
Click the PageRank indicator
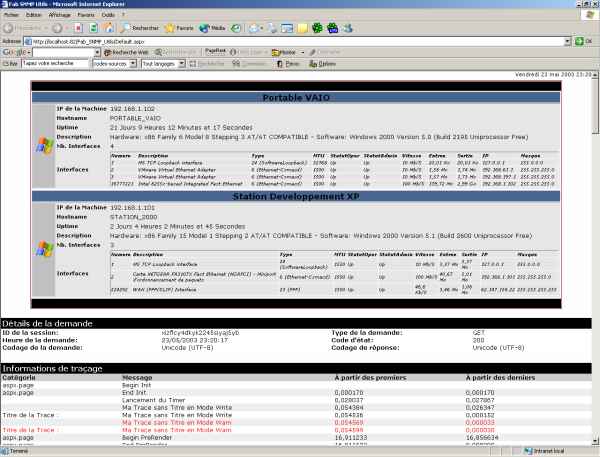pos(215,52)
